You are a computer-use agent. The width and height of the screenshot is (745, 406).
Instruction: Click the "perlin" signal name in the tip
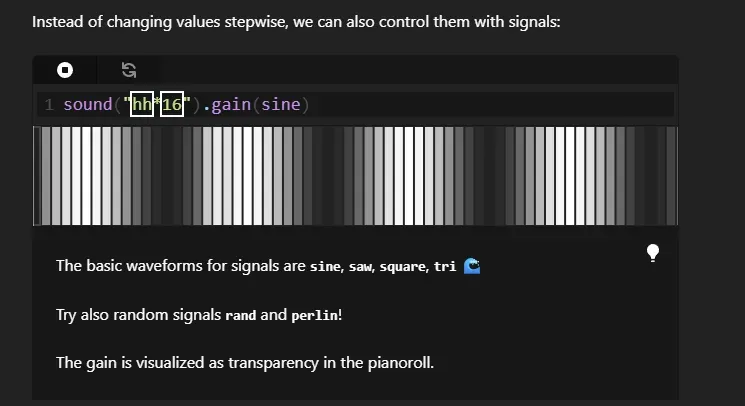pyautogui.click(x=315, y=316)
